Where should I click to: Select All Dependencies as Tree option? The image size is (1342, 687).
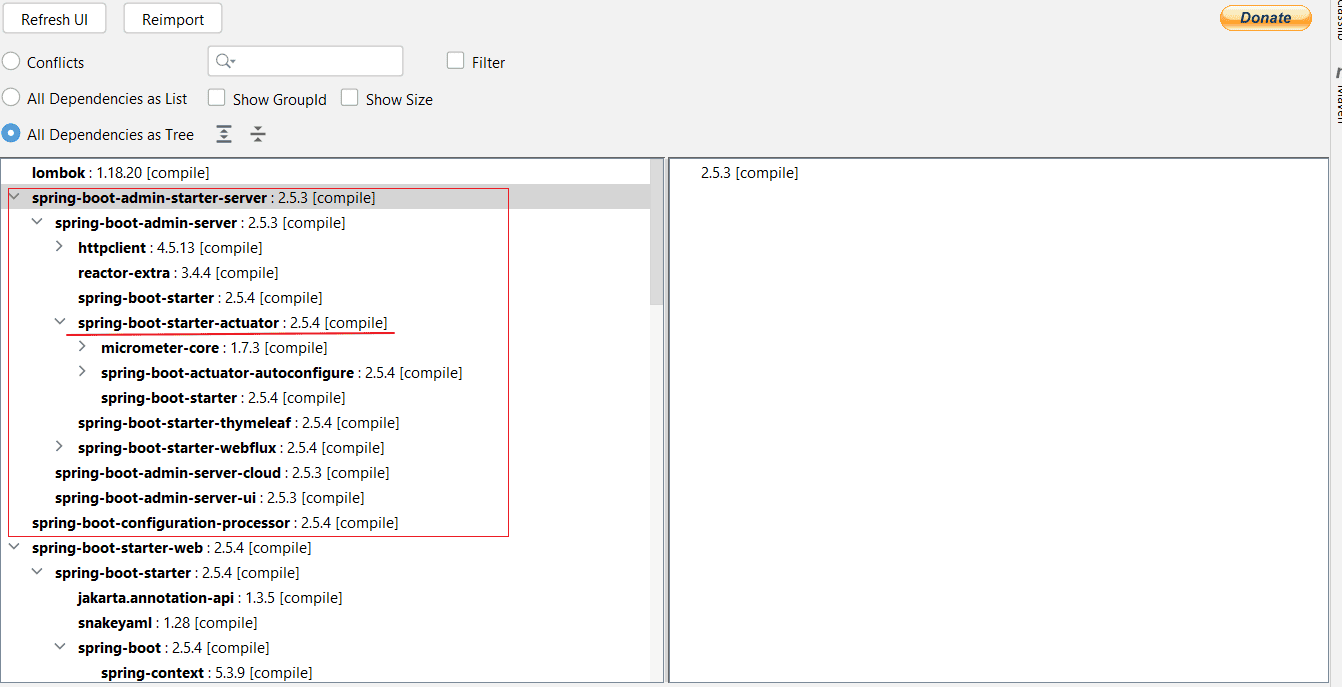coord(11,134)
